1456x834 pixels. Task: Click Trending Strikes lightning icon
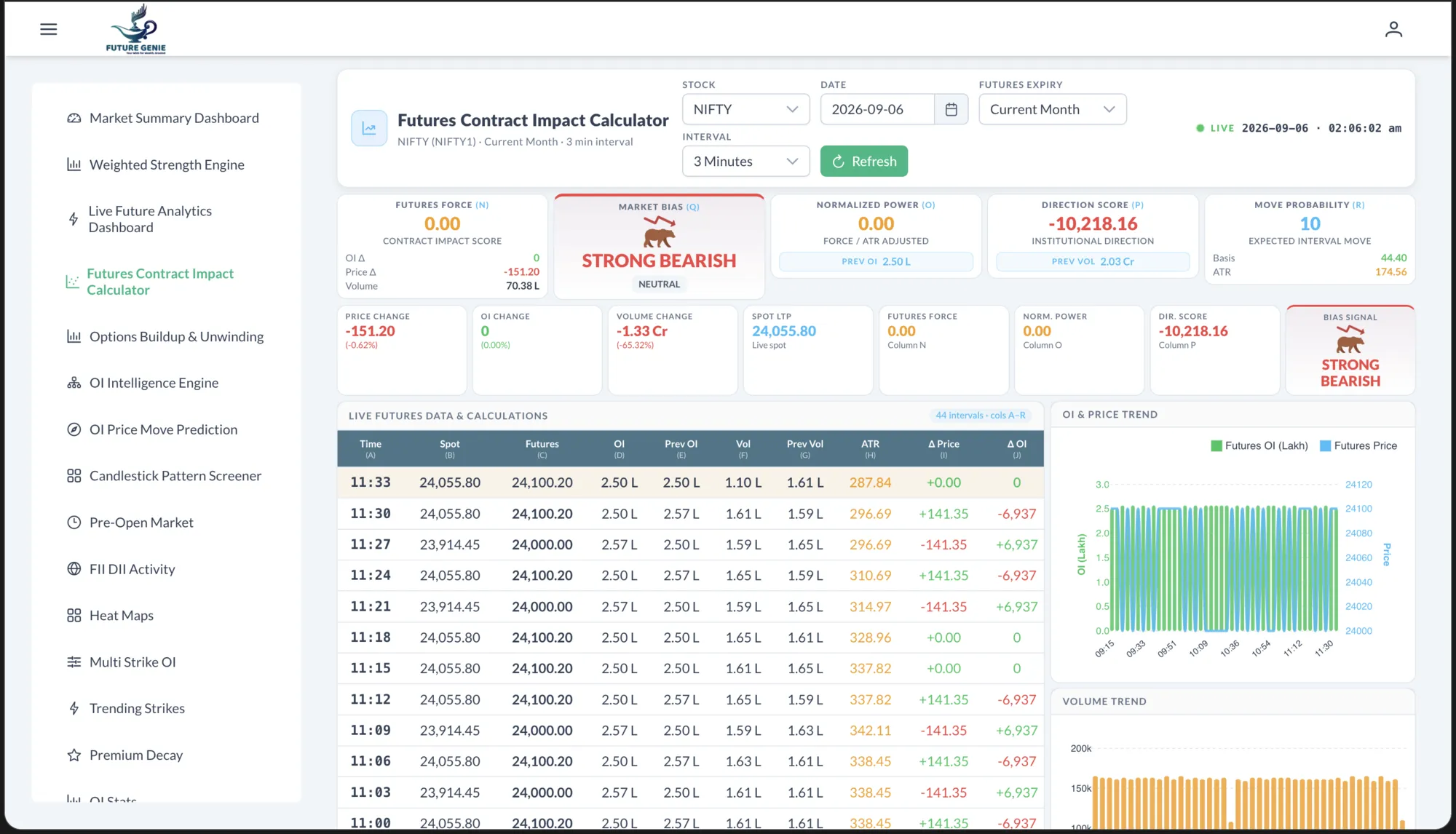pos(74,709)
